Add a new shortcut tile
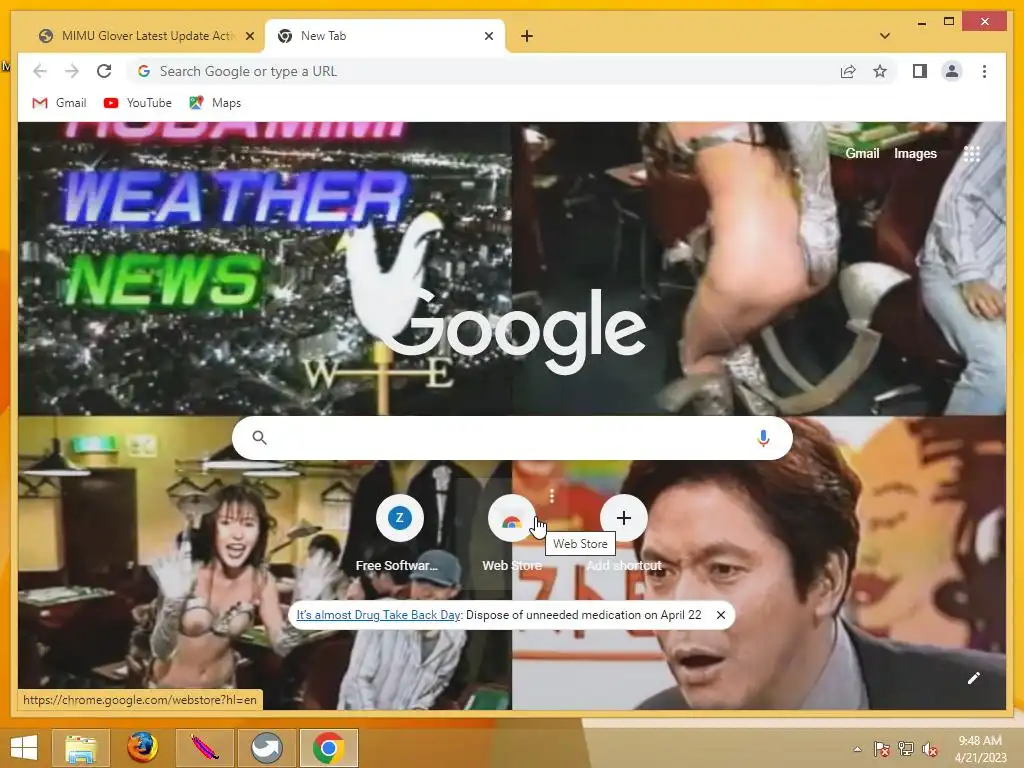This screenshot has width=1024, height=768. [624, 533]
